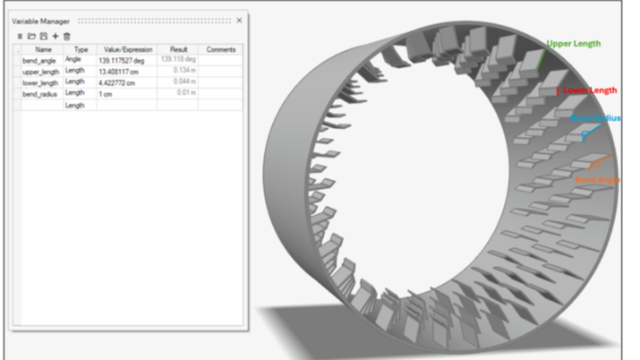Click the Bend Radius label in the viewport
This screenshot has height=360, width=640.
click(x=596, y=118)
